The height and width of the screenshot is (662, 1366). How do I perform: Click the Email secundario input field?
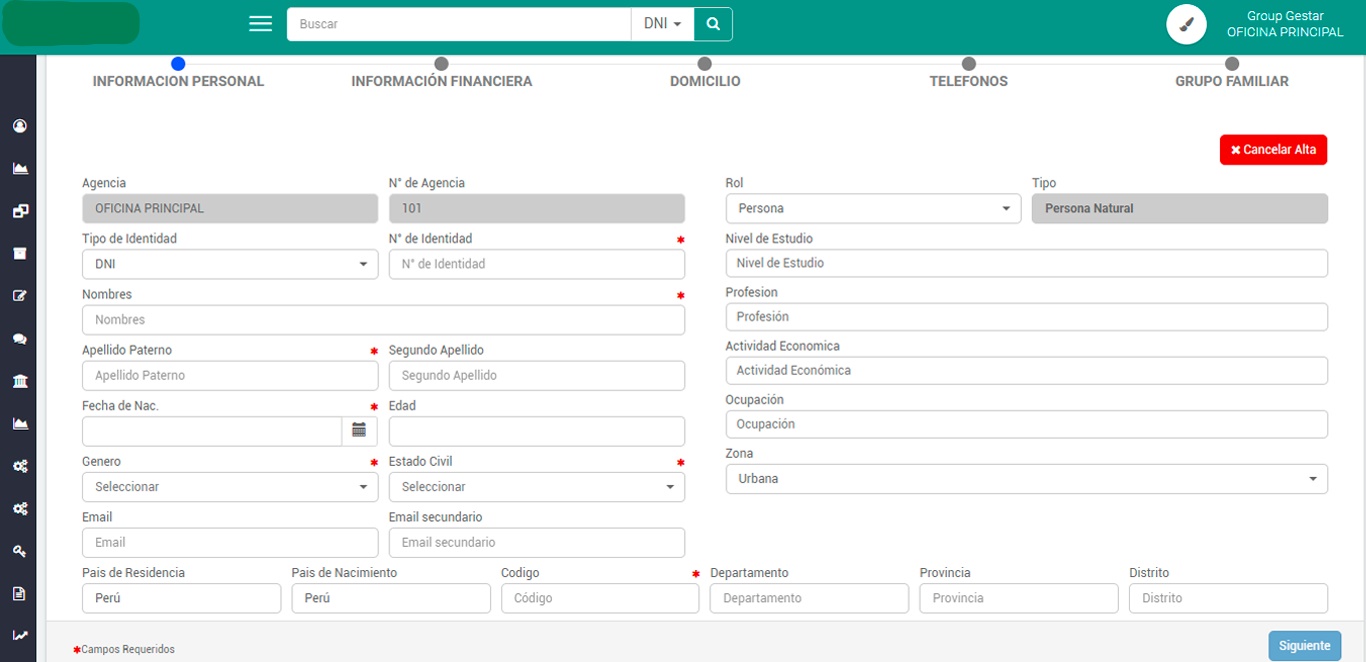(537, 543)
